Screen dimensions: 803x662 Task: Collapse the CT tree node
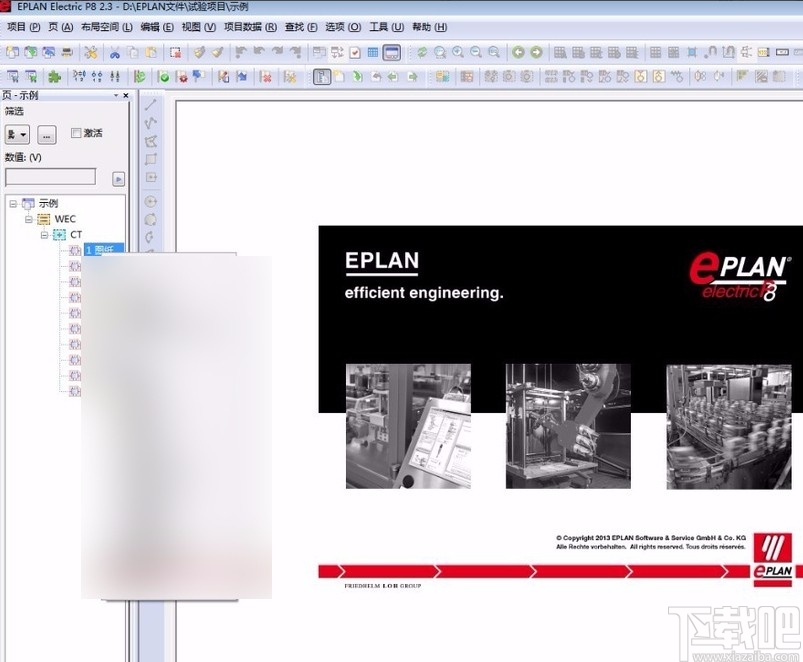pyautogui.click(x=45, y=235)
